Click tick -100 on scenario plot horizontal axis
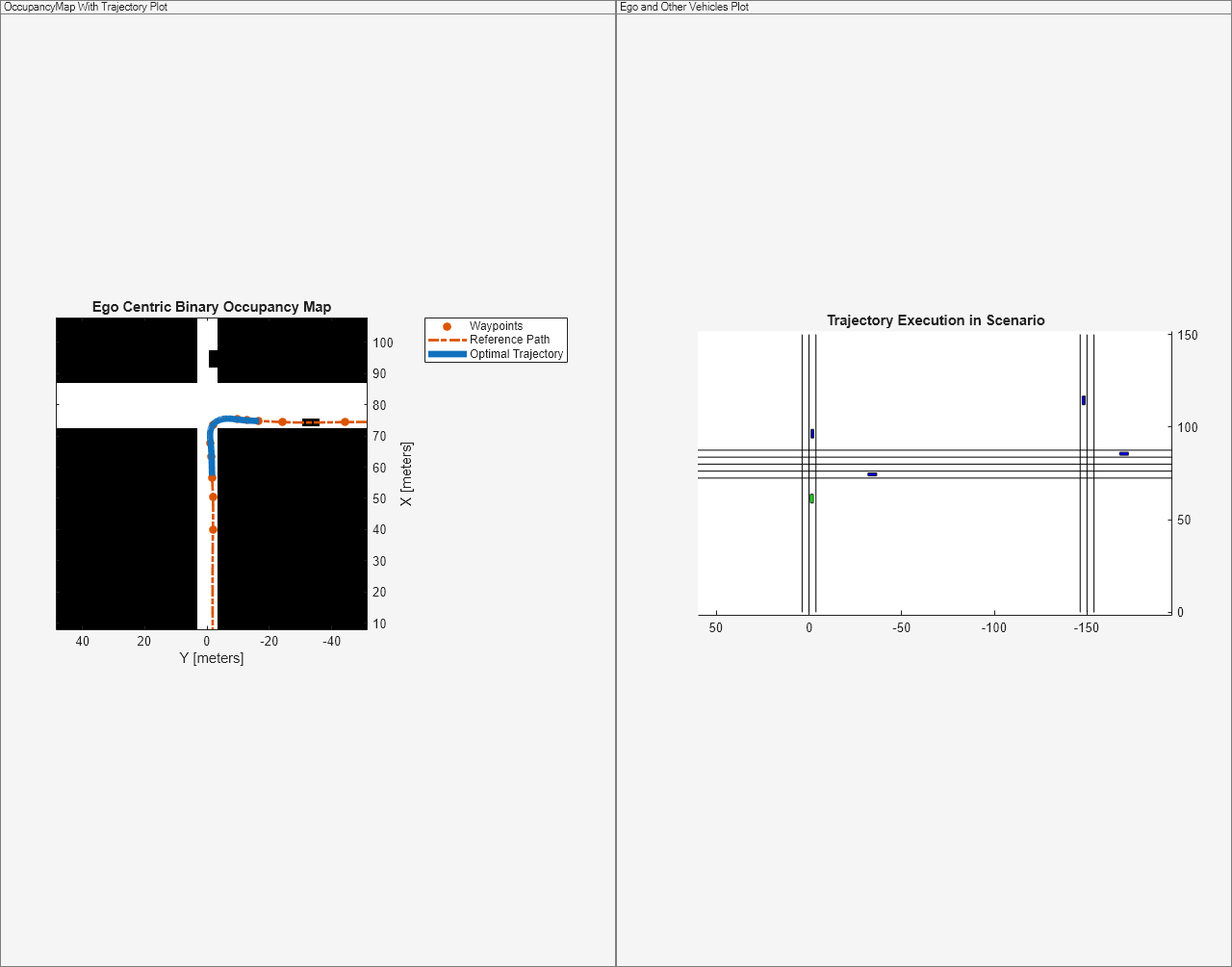This screenshot has height=967, width=1232. (994, 627)
